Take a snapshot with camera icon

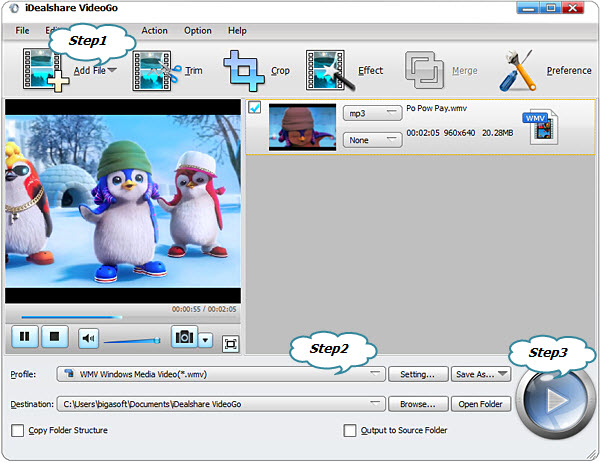click(x=184, y=337)
